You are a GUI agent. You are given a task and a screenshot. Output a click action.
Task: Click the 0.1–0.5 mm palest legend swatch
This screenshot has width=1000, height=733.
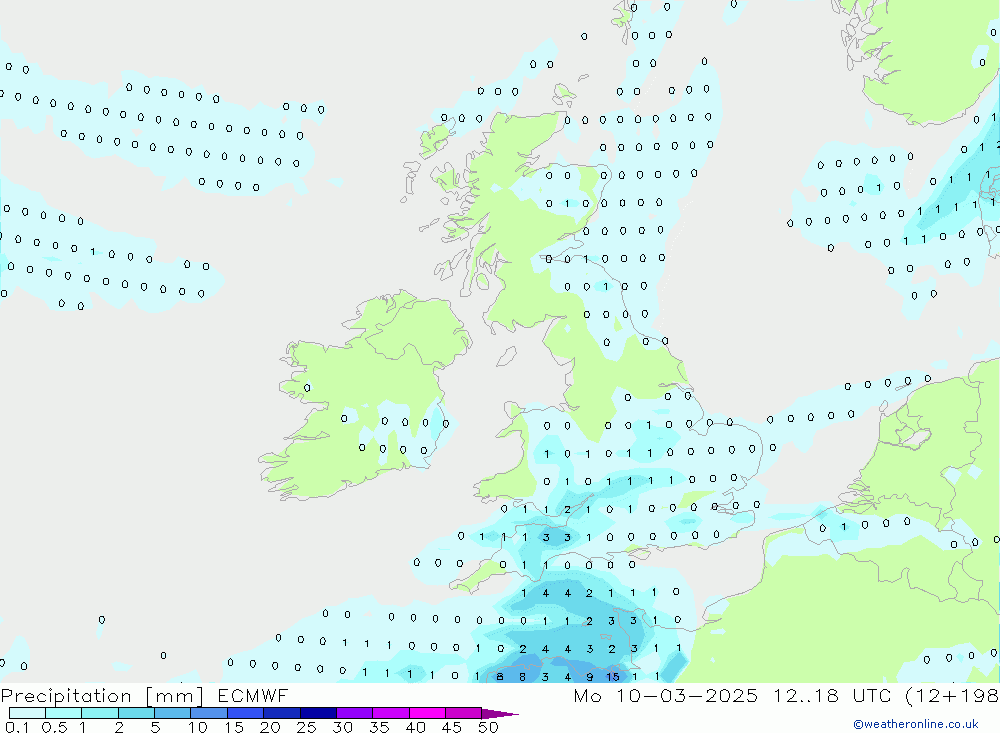coord(27,713)
